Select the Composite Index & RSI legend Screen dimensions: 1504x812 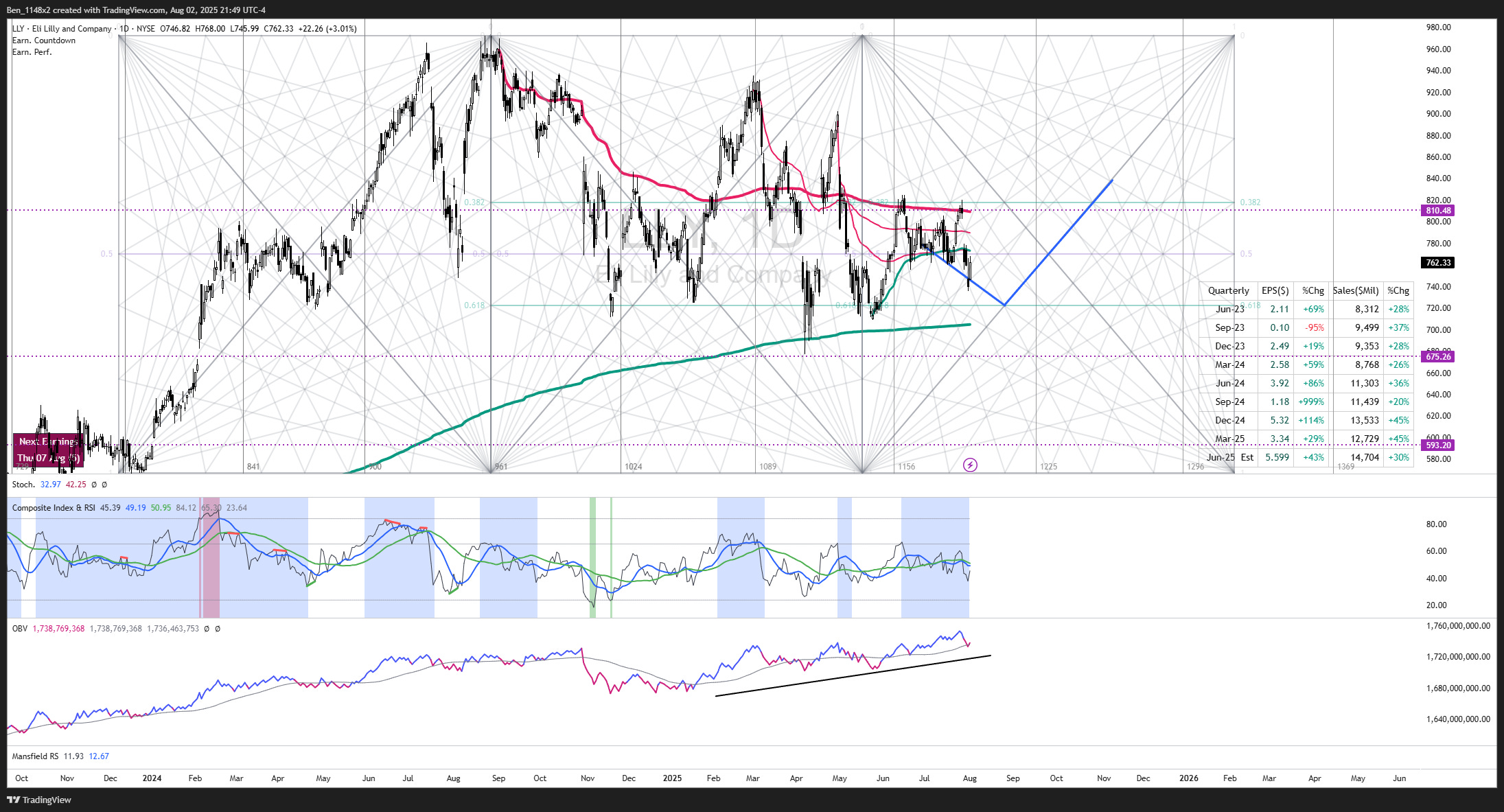point(54,508)
